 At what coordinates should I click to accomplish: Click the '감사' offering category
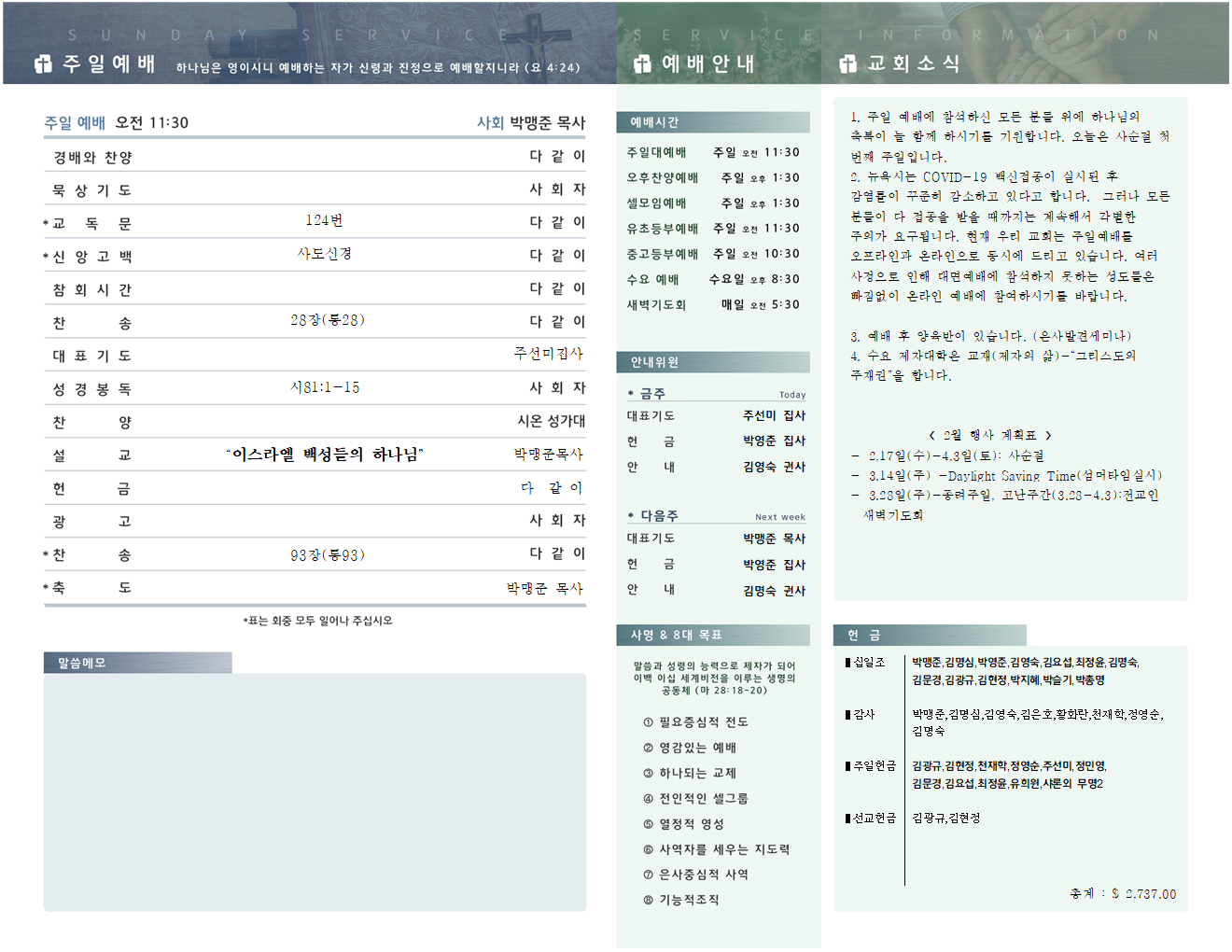(x=861, y=714)
